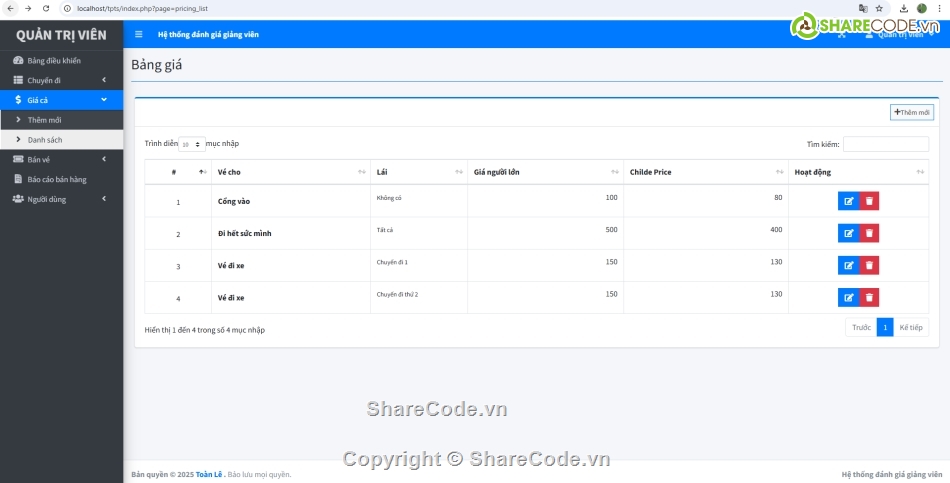Expand the Chuyến đi sidebar menu
This screenshot has height=483, width=950.
[x=60, y=80]
